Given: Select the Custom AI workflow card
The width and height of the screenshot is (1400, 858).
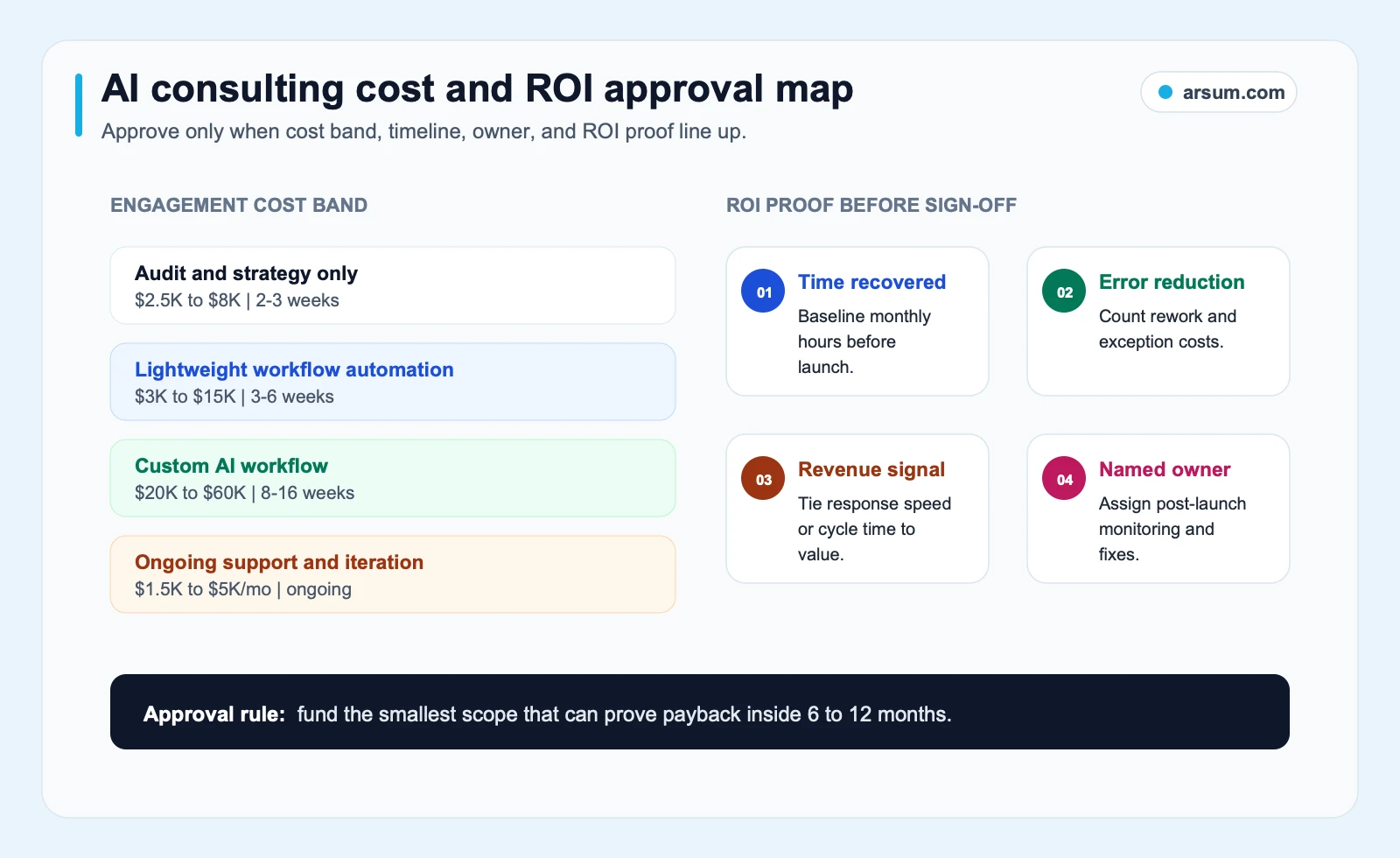Looking at the screenshot, I should tap(393, 478).
